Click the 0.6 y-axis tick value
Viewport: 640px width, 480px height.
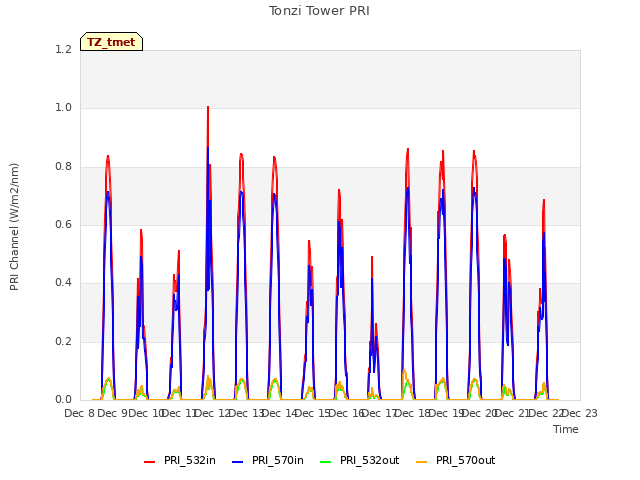tap(63, 224)
